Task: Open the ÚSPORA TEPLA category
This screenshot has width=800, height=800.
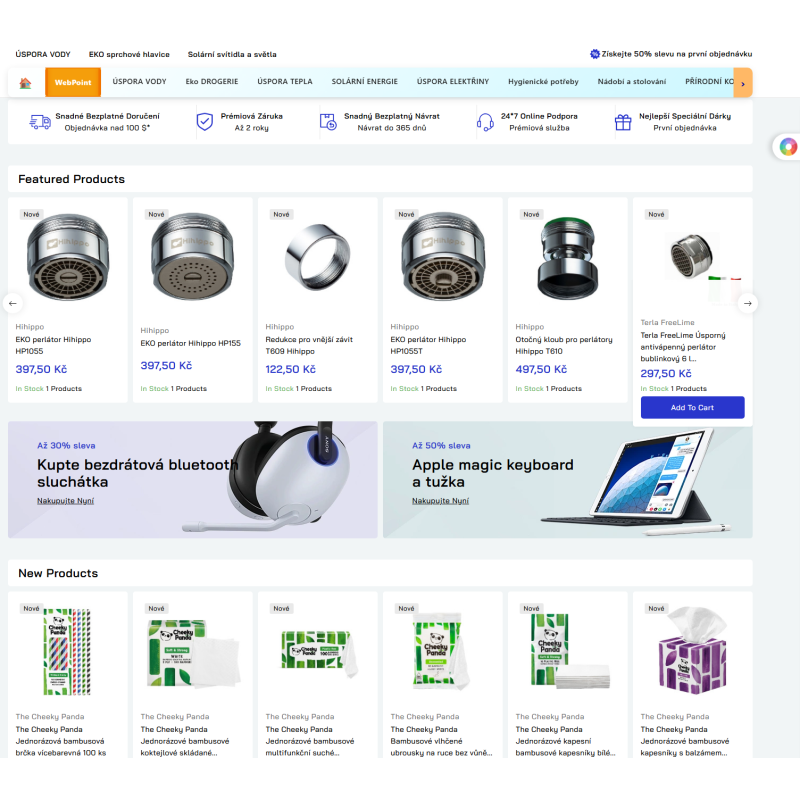Action: pyautogui.click(x=285, y=82)
